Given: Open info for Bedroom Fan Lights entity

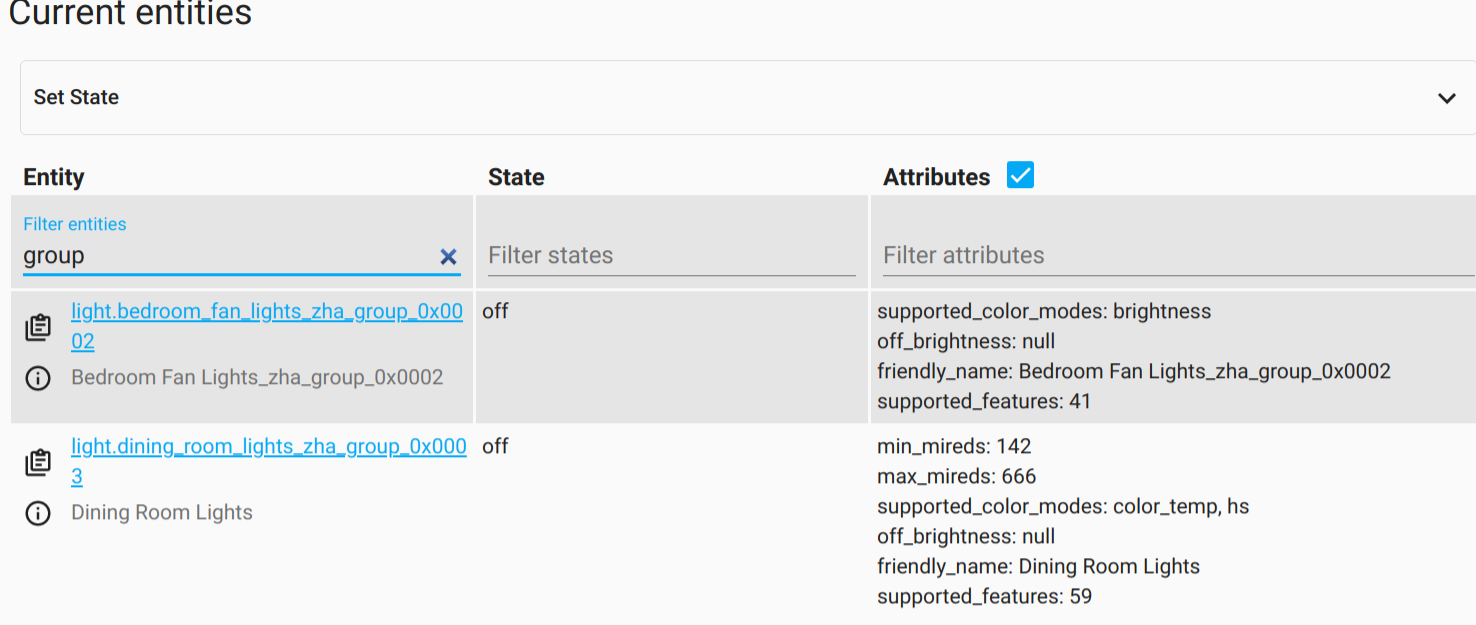Looking at the screenshot, I should tap(37, 377).
